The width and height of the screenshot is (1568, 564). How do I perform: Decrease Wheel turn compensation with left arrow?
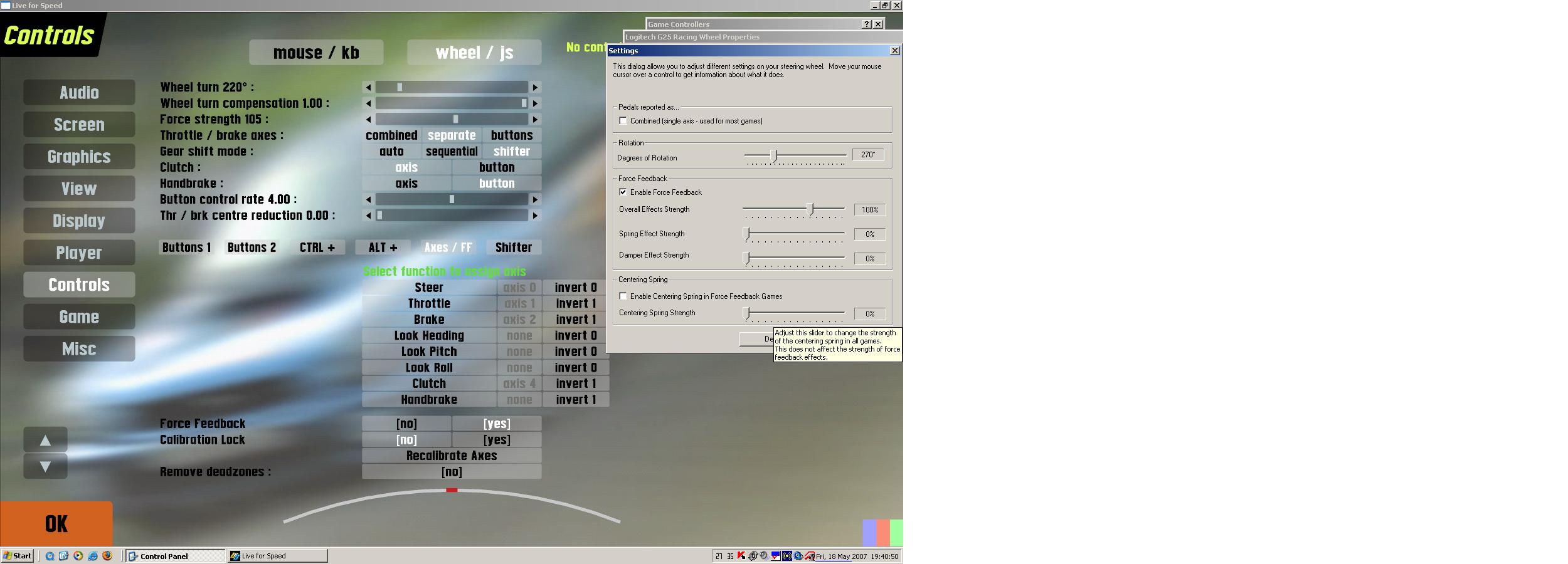tap(368, 103)
